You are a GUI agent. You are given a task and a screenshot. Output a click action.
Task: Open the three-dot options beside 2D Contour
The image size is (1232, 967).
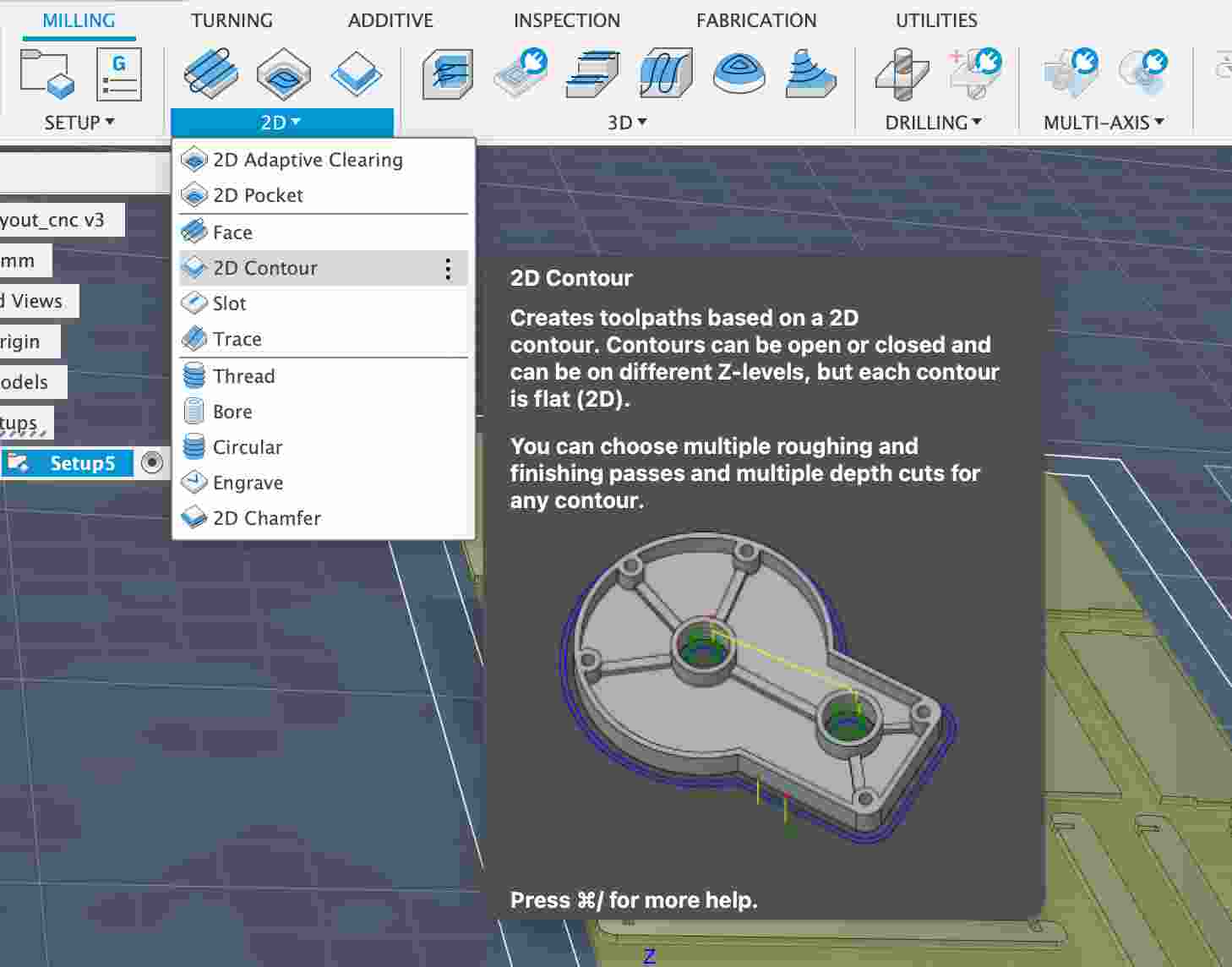(x=448, y=269)
